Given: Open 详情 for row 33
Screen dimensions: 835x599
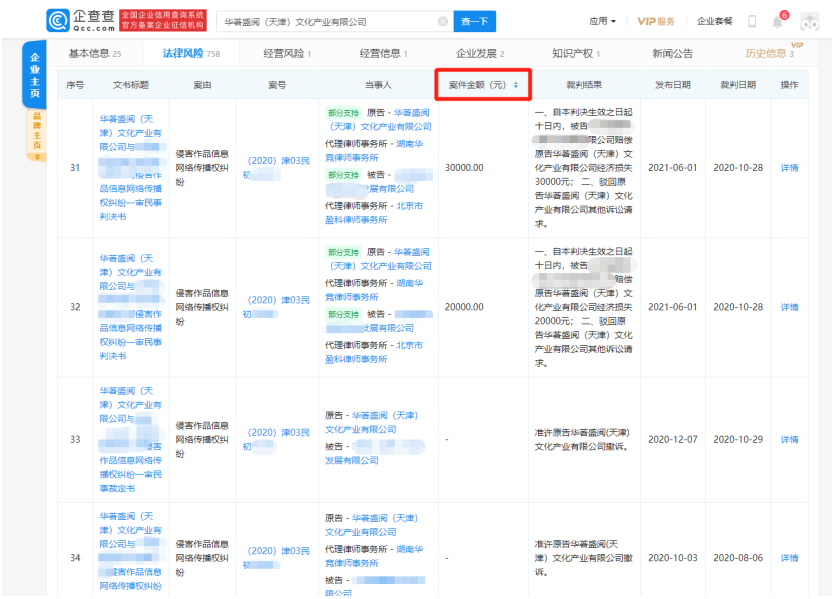Looking at the screenshot, I should [789, 440].
